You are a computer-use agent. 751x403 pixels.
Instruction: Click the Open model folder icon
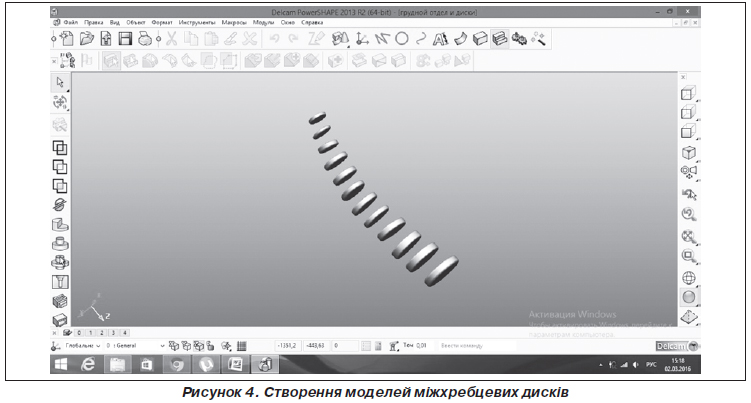pyautogui.click(x=87, y=39)
